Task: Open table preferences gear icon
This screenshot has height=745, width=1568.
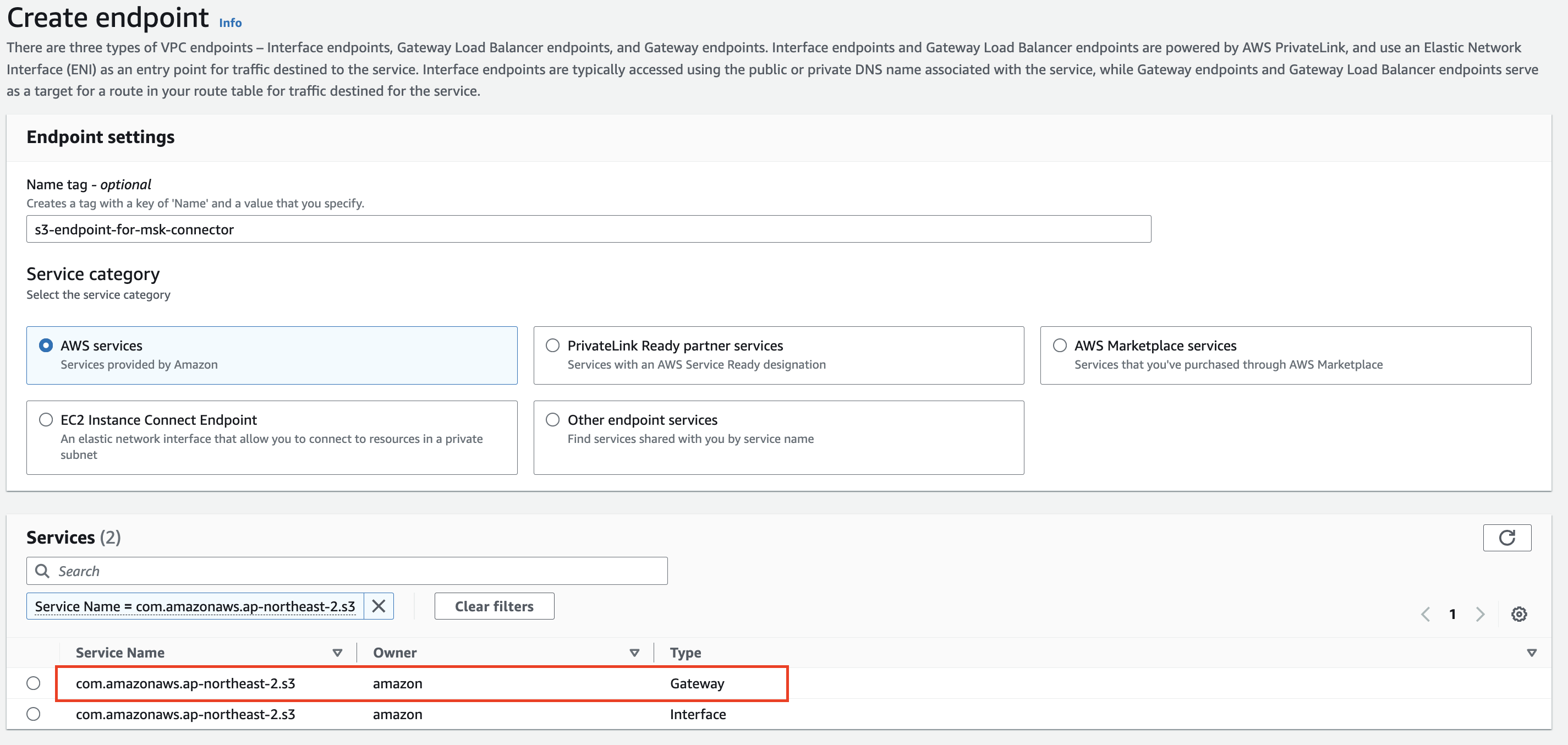Action: click(x=1518, y=613)
